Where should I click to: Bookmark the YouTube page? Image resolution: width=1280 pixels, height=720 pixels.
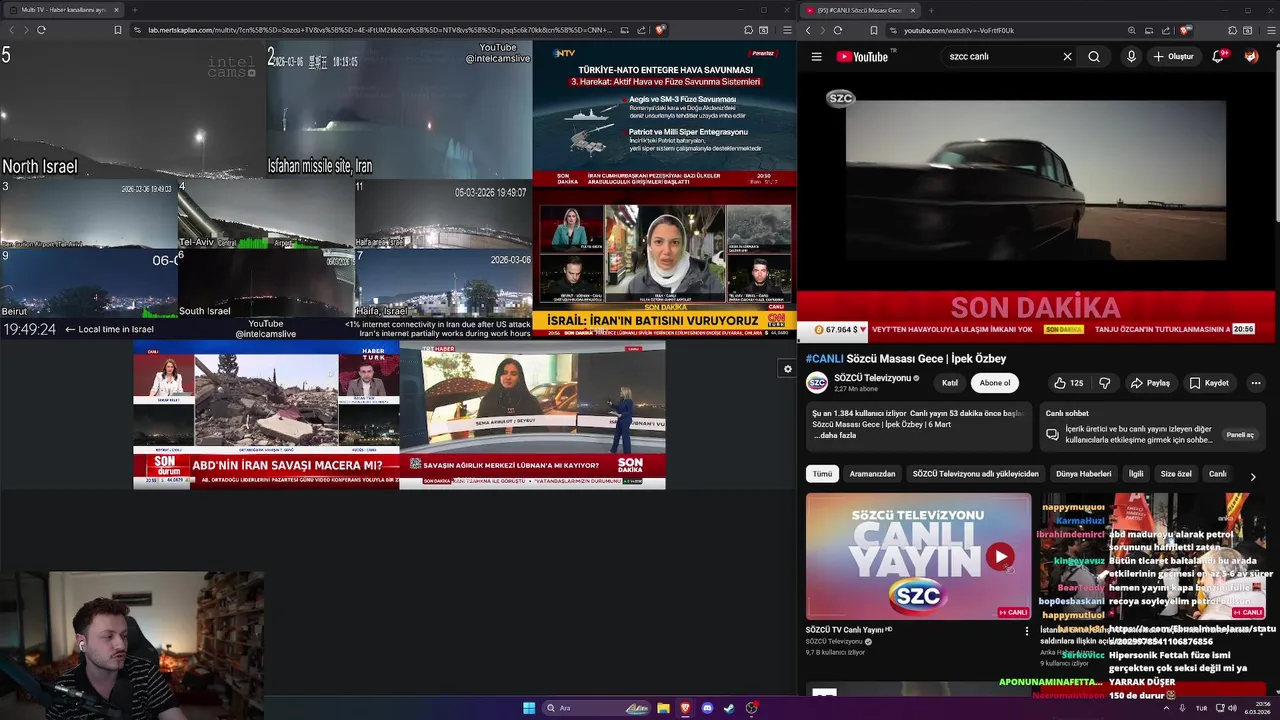click(x=873, y=30)
